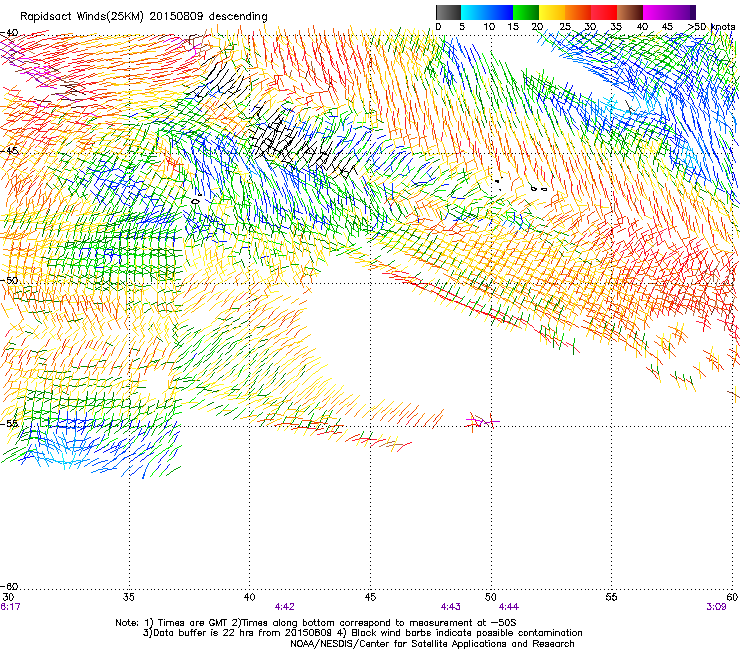Click the '60' longitude axis label
Image resolution: width=740 pixels, height=650 pixels.
tap(732, 597)
